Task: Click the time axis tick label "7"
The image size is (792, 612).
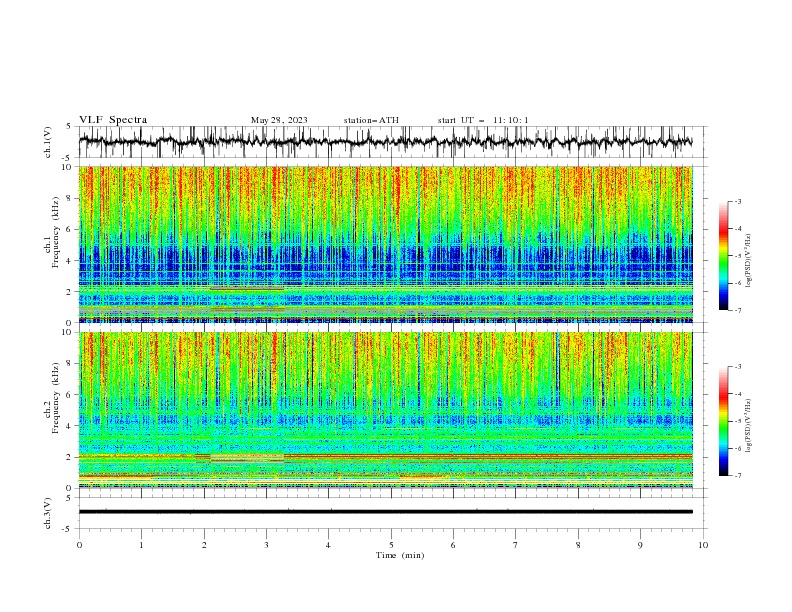Action: (x=516, y=545)
